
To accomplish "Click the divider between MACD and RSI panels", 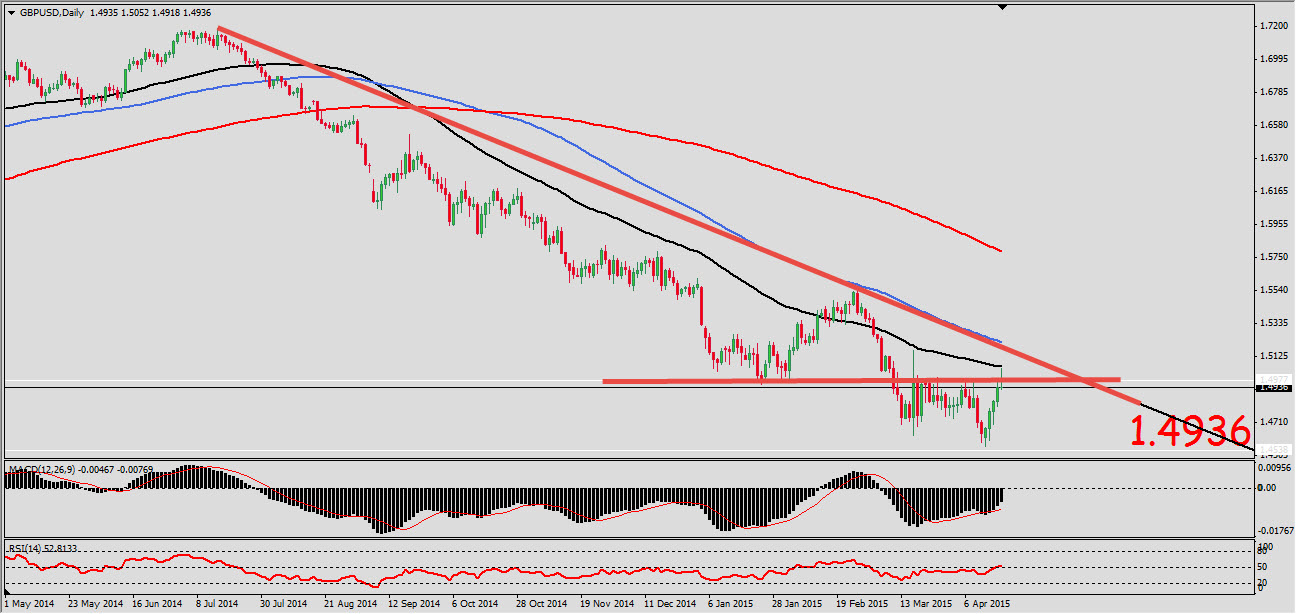I will (640, 540).
